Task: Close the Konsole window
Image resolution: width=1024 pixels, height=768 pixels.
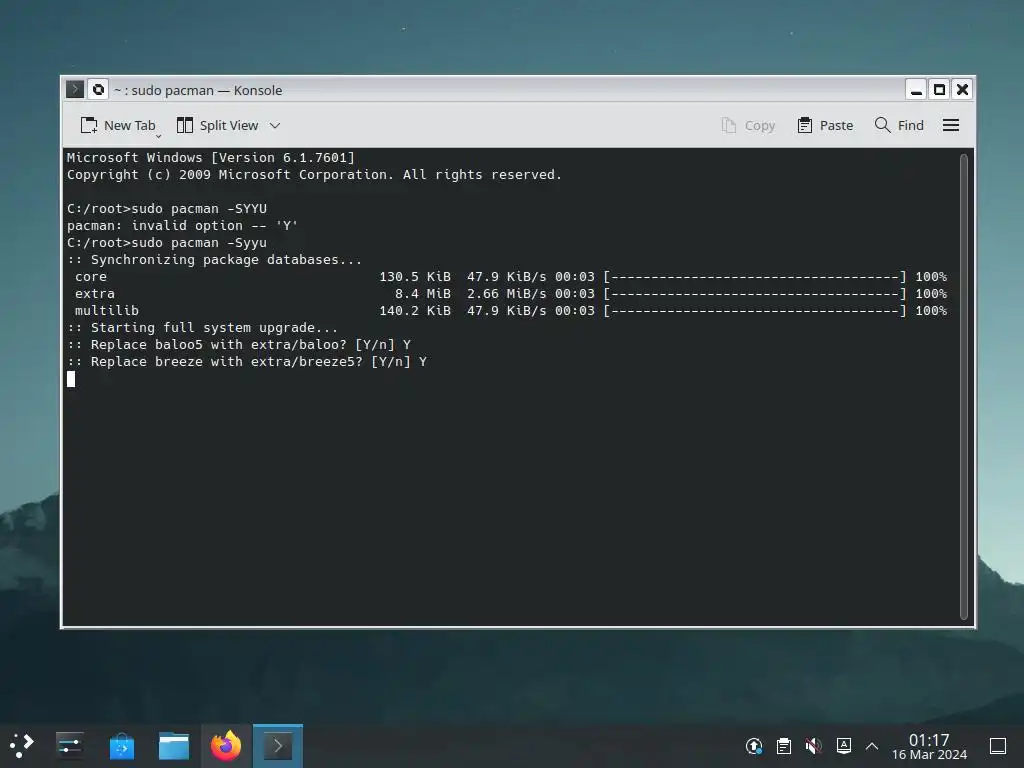Action: pos(963,89)
